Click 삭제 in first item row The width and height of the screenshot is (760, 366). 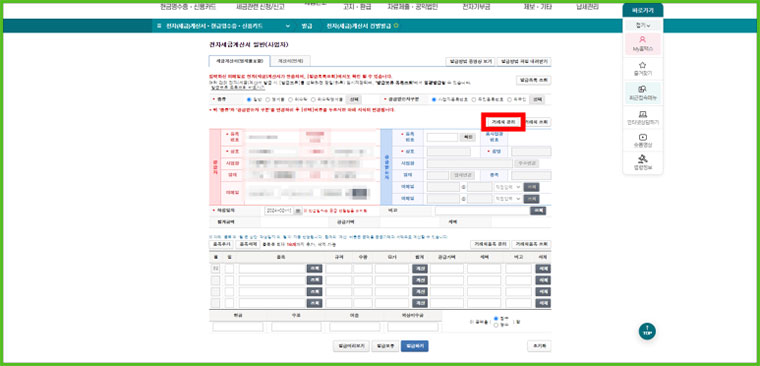pos(543,268)
